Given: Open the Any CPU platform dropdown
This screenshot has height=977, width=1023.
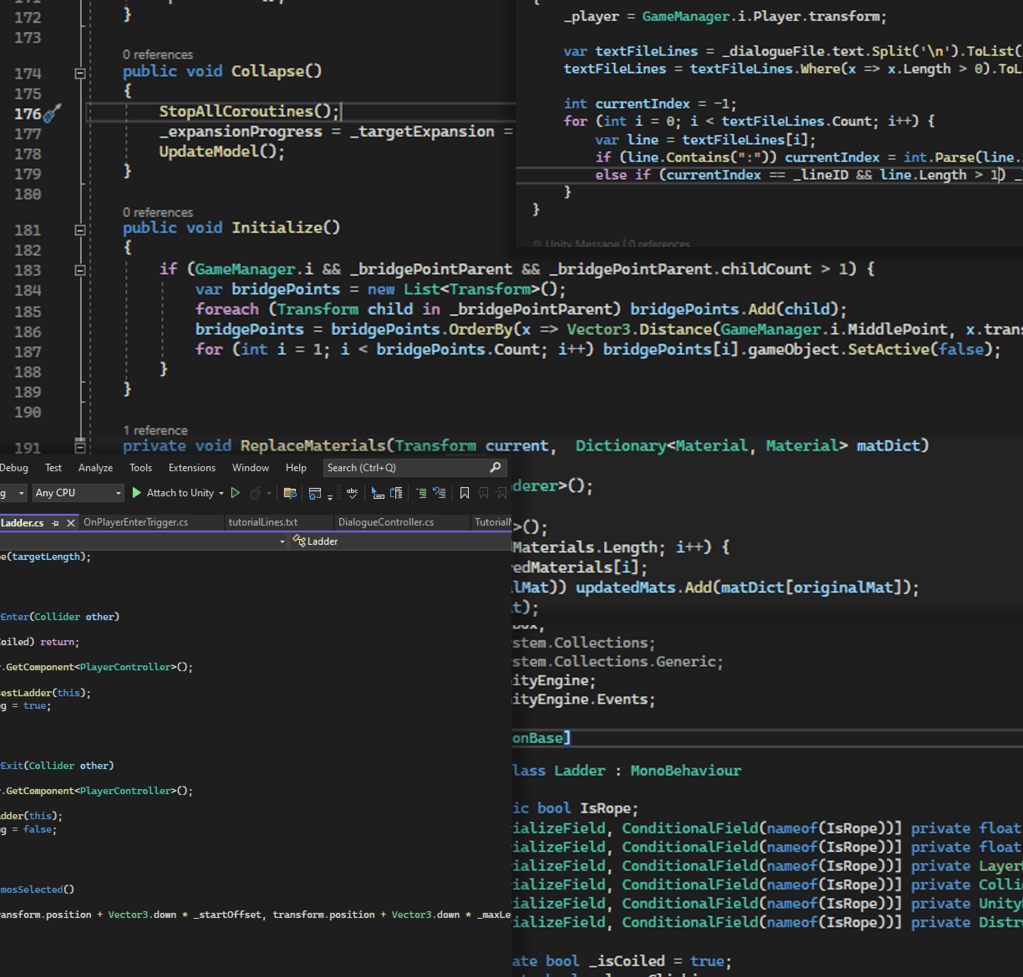Looking at the screenshot, I should click(117, 493).
